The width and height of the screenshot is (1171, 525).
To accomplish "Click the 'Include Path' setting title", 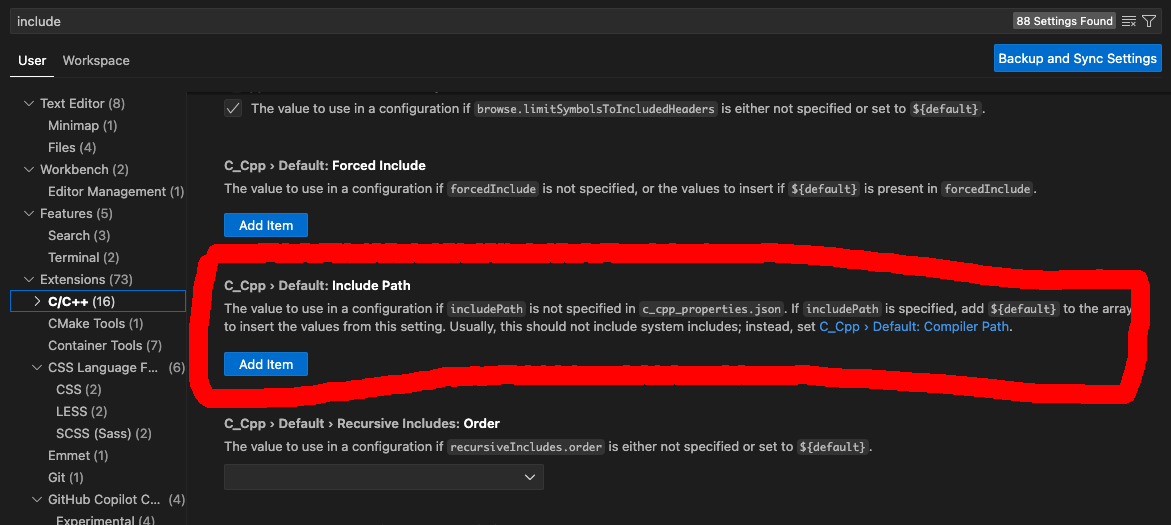I will (371, 285).
